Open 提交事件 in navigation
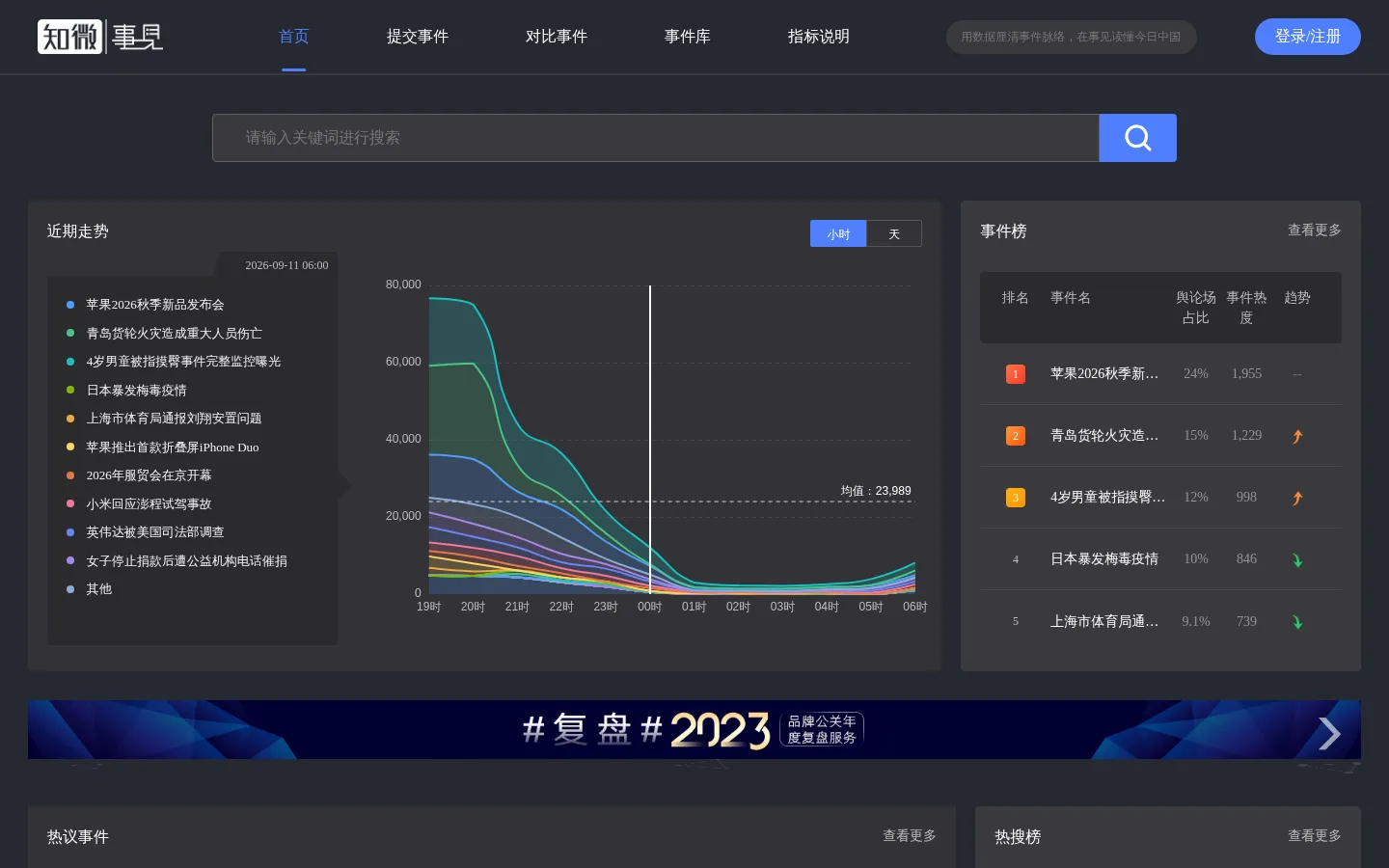This screenshot has height=868, width=1389. pyautogui.click(x=417, y=37)
